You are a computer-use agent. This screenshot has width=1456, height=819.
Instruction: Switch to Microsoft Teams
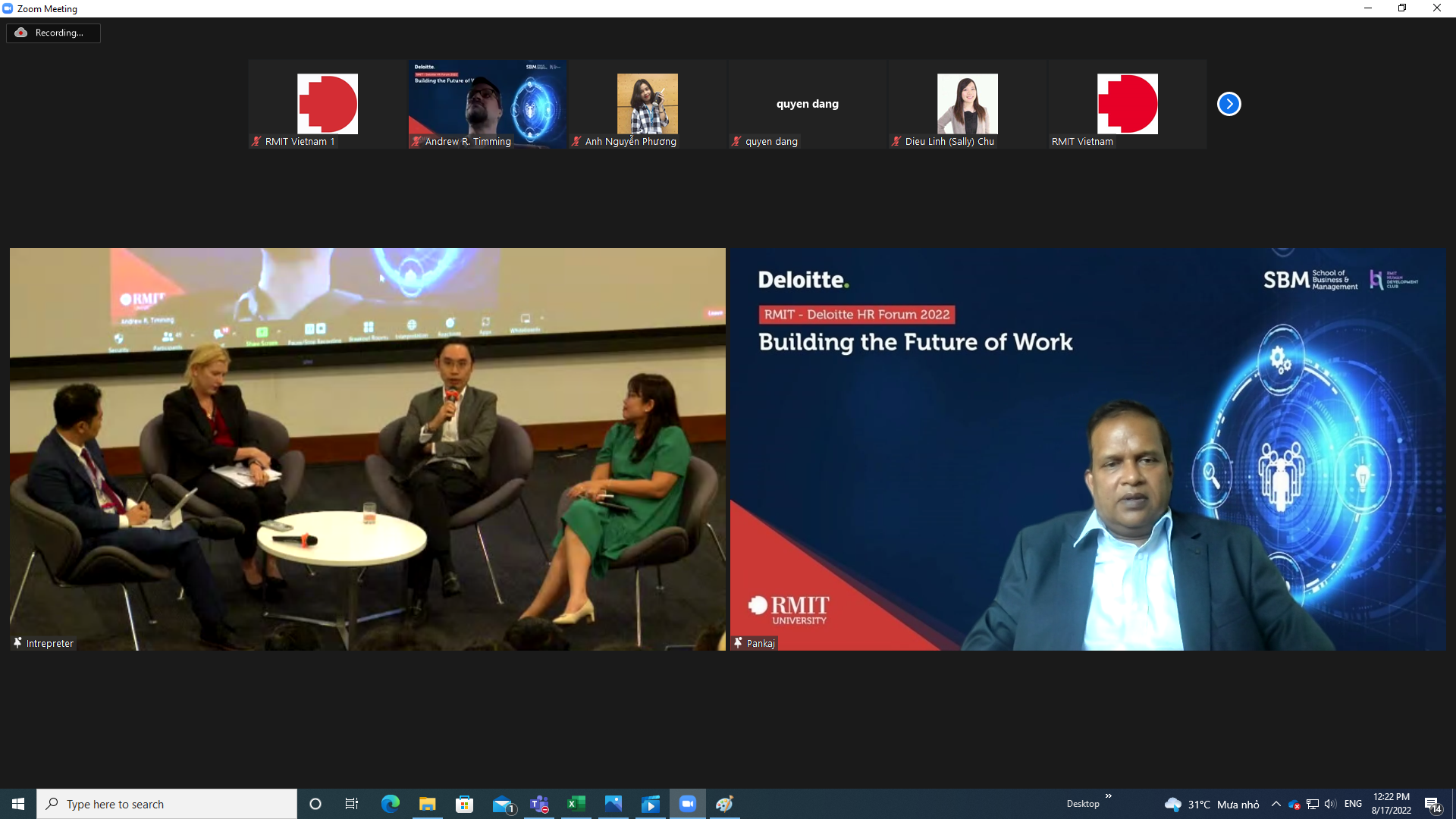[x=539, y=804]
